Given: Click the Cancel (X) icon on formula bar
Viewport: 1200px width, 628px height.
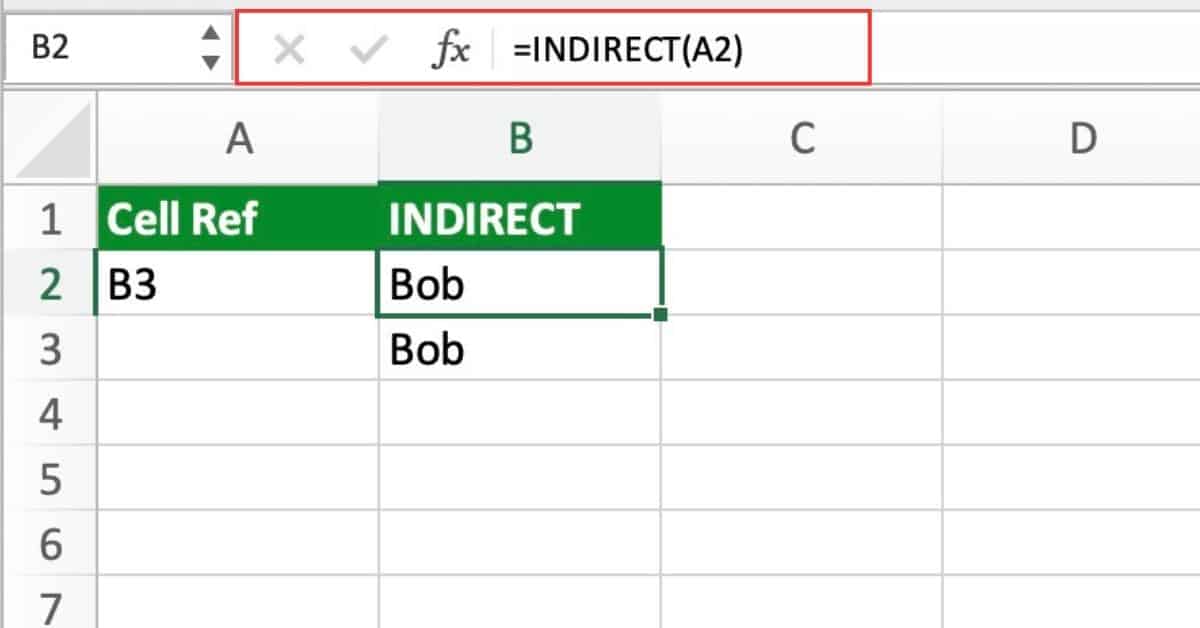Looking at the screenshot, I should (x=288, y=50).
